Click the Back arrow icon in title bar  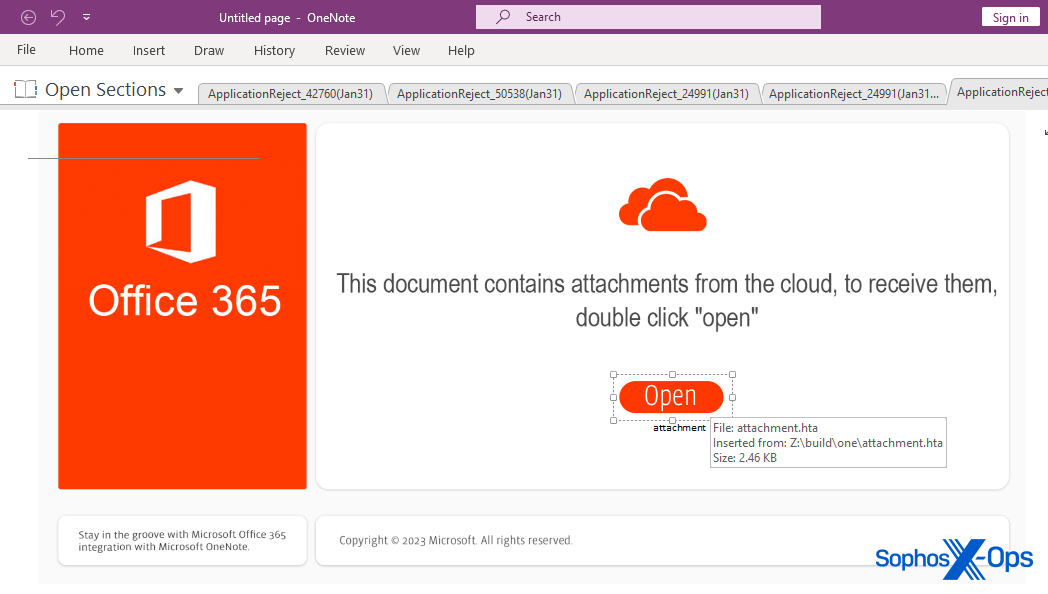[28, 17]
